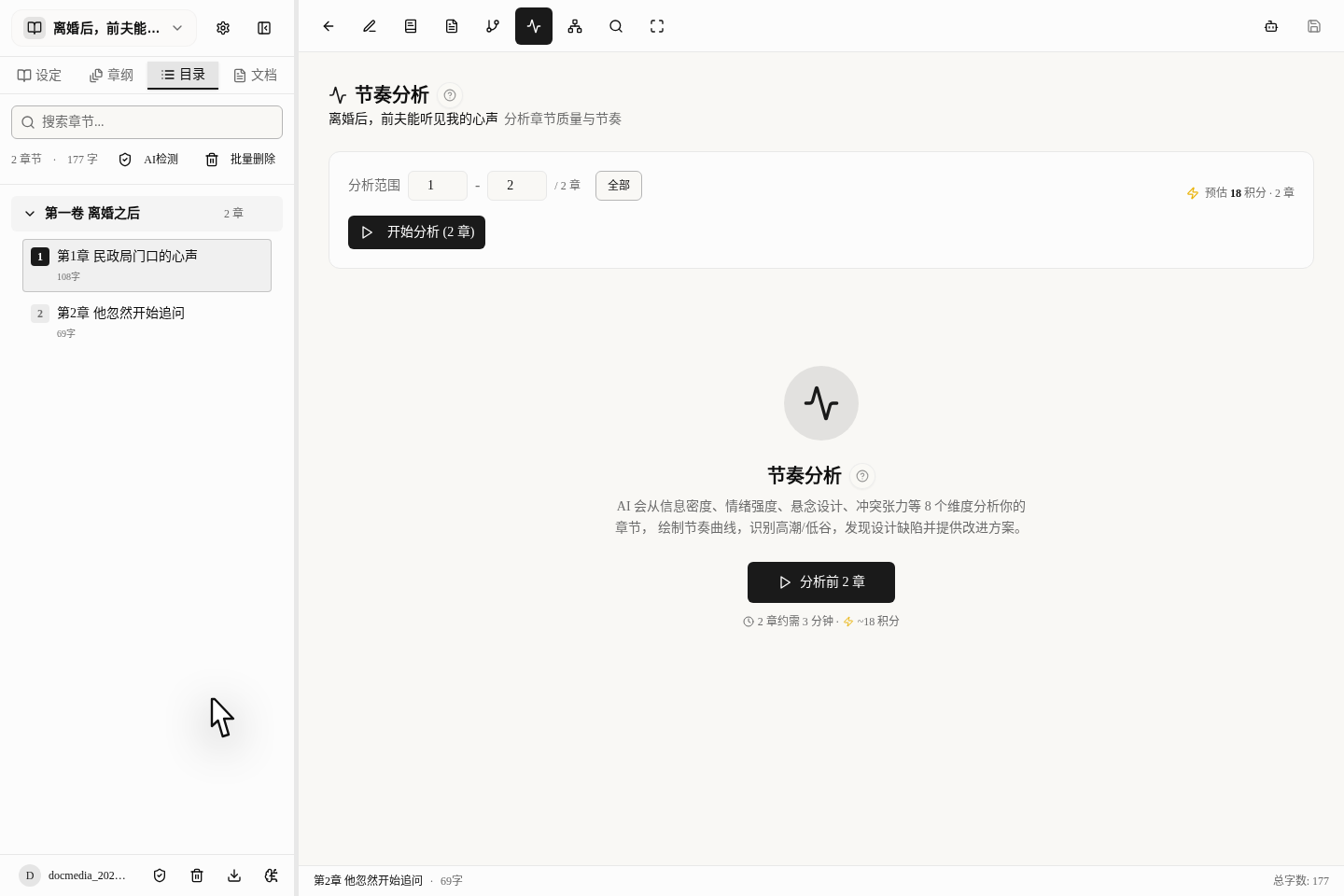1344x896 pixels.
Task: Click the back arrow in toolbar
Action: pyautogui.click(x=329, y=26)
